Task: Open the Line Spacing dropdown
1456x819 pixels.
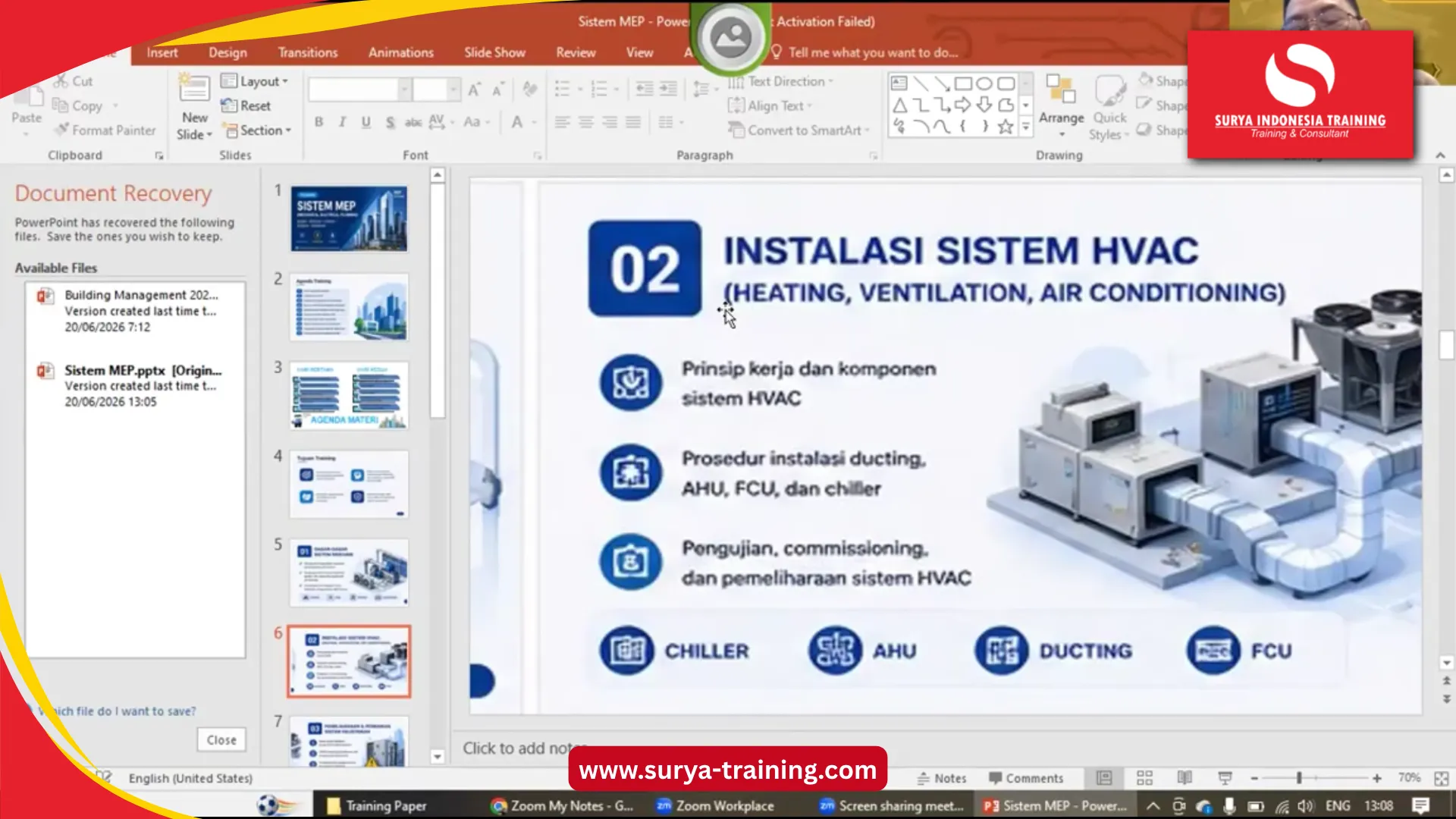Action: pos(705,89)
